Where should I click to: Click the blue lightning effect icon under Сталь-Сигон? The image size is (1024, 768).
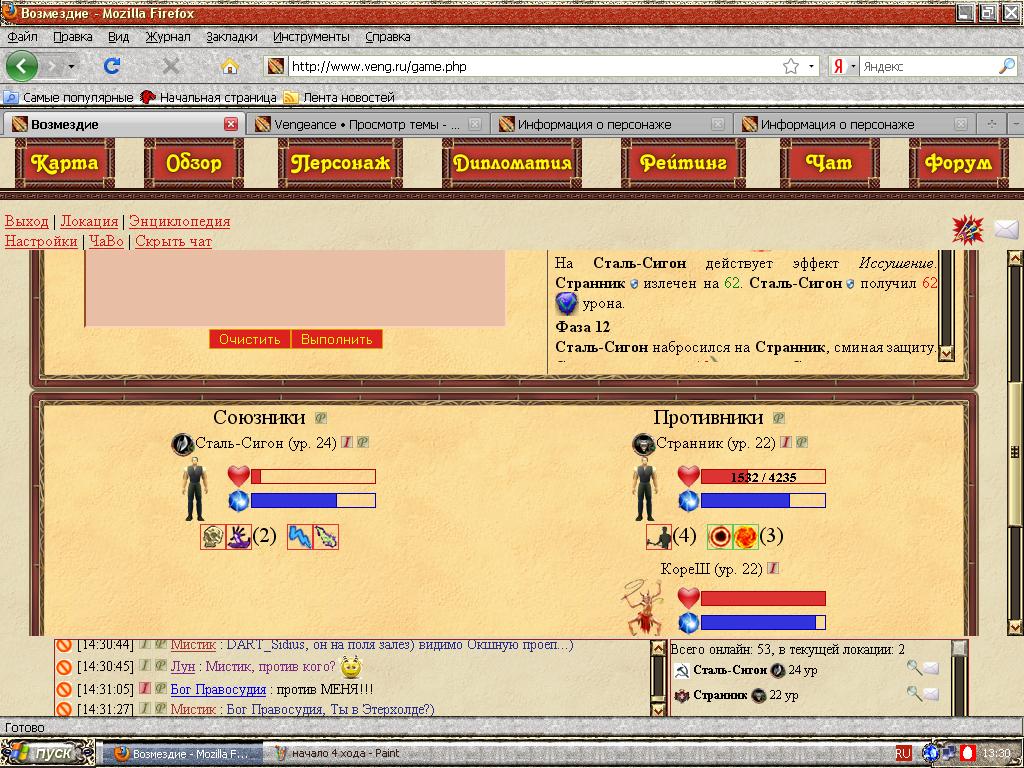point(300,537)
